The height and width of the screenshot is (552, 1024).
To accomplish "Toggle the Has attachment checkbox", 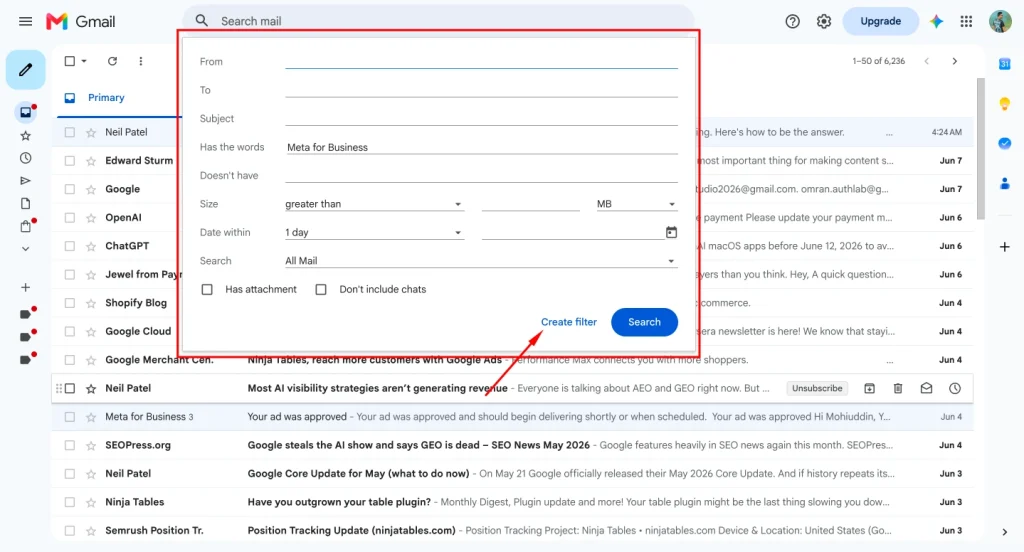I will pyautogui.click(x=207, y=289).
